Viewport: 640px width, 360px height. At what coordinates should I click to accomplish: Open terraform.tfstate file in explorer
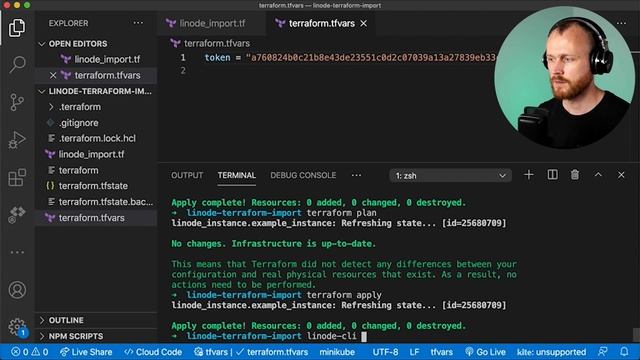(x=93, y=186)
